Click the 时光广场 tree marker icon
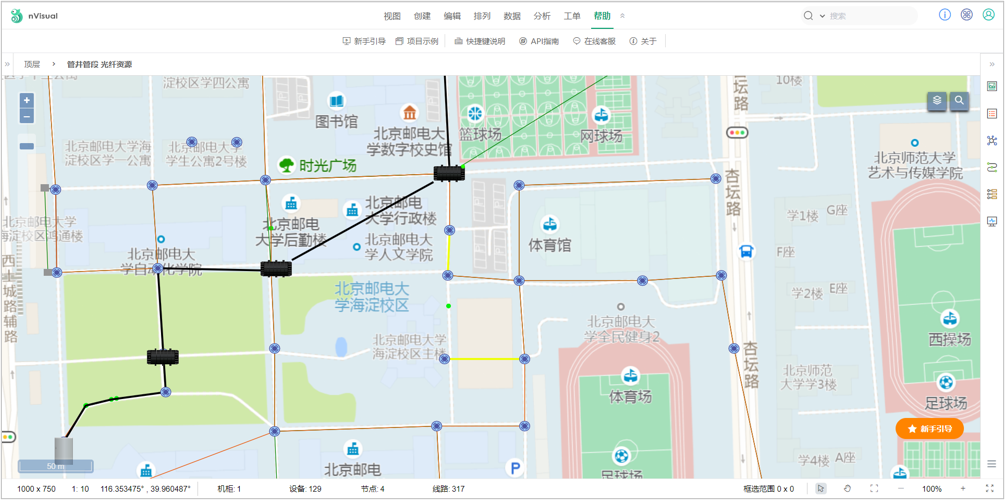The width and height of the screenshot is (1005, 500). click(x=286, y=165)
